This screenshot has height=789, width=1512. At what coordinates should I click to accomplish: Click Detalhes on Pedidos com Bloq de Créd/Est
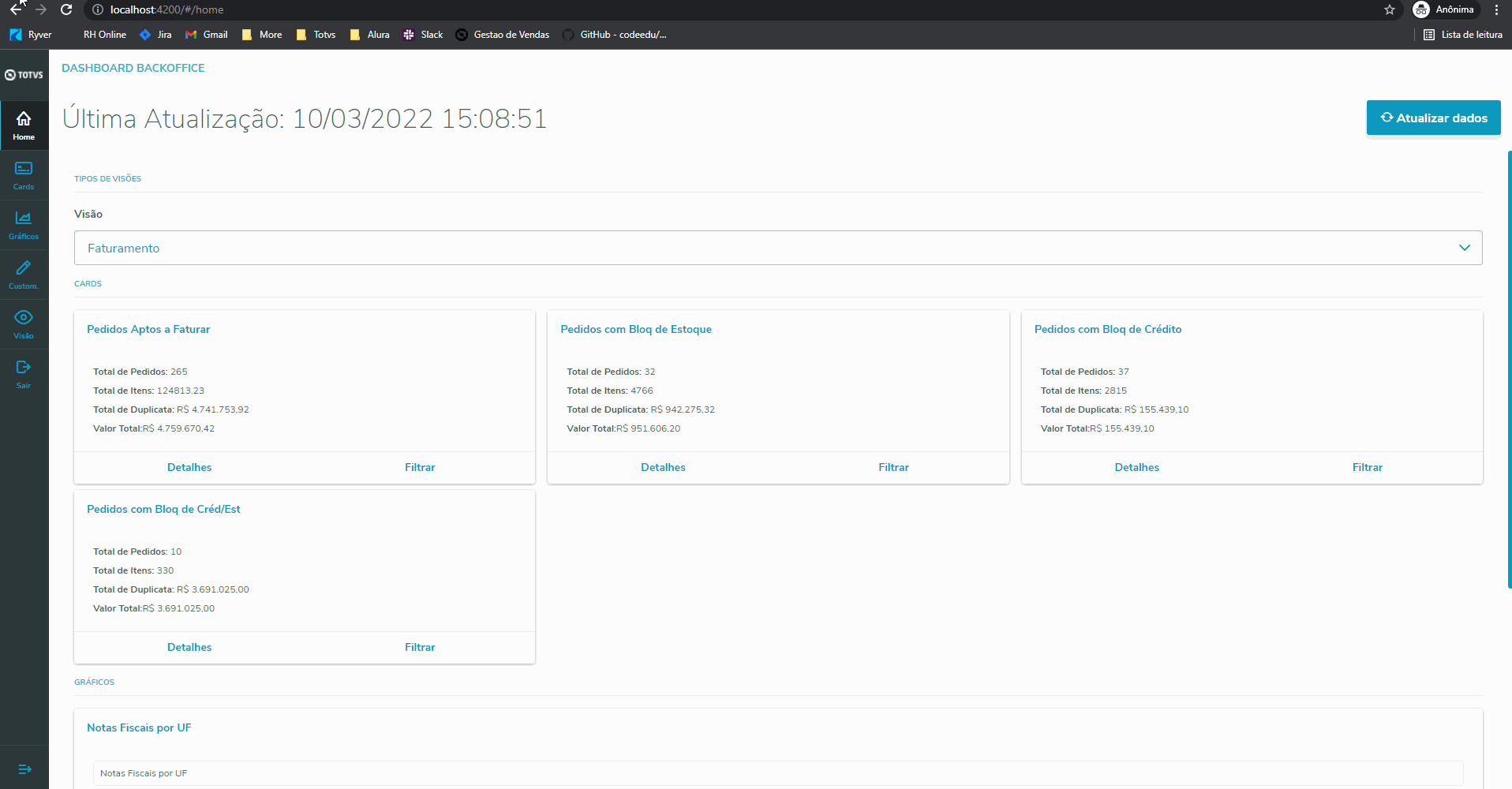(189, 647)
